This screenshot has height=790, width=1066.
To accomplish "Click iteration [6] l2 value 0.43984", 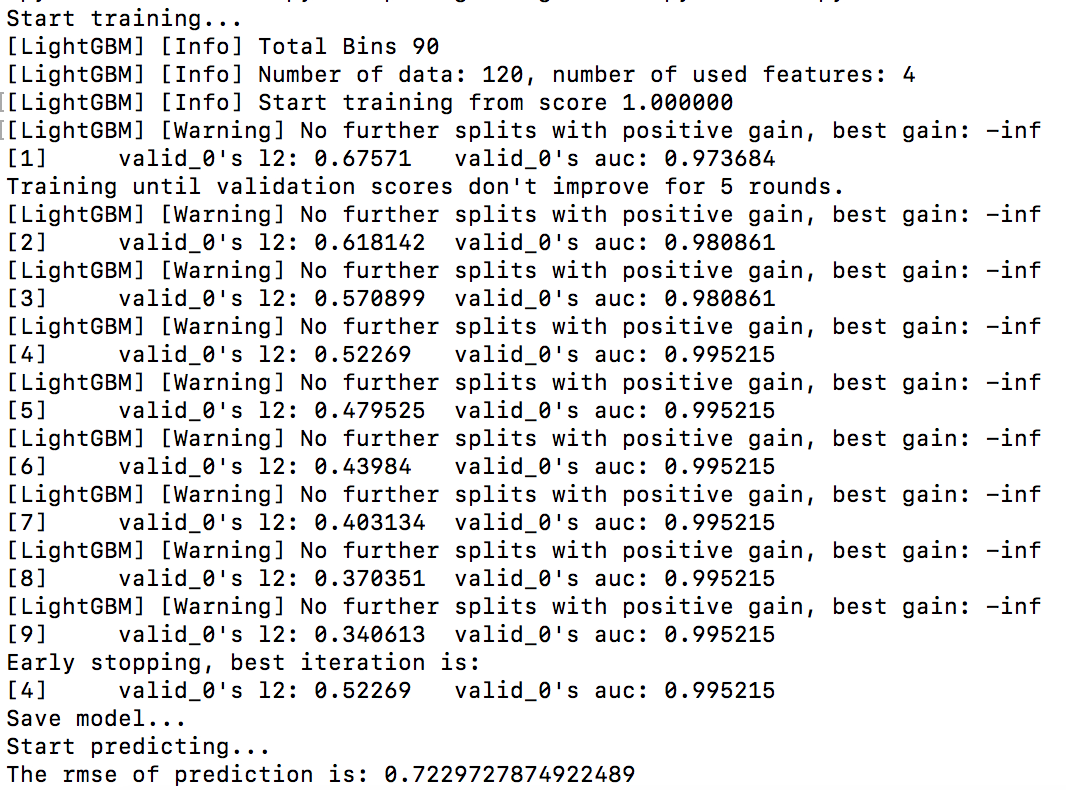I will coord(362,466).
